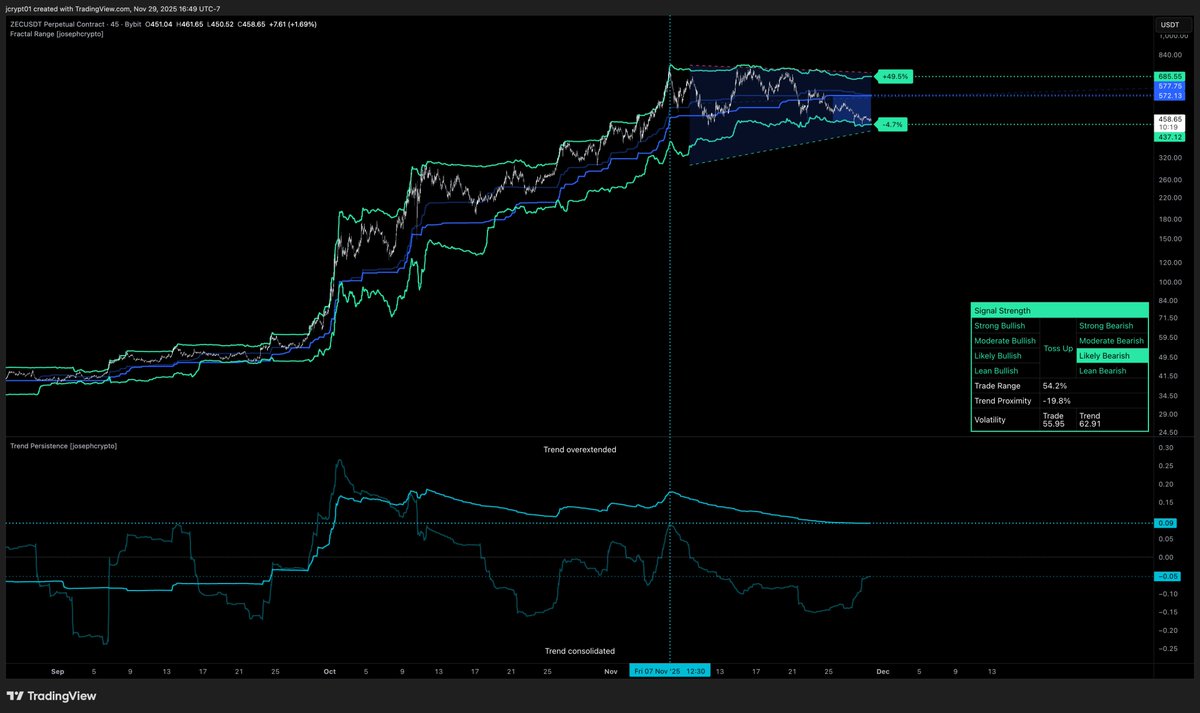Screen dimensions: 1200x713
Task: Click the Trend consolidated label
Action: [x=580, y=651]
